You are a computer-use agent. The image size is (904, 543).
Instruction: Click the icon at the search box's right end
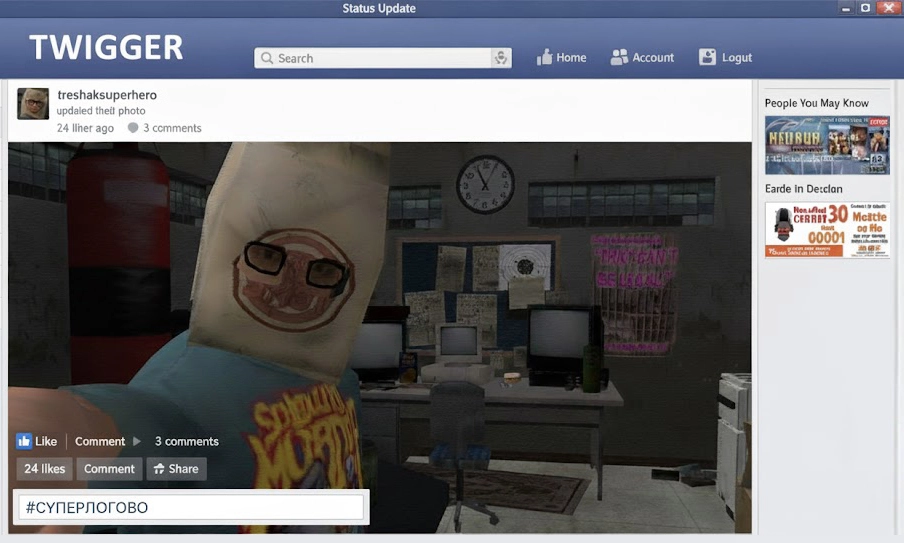click(500, 58)
